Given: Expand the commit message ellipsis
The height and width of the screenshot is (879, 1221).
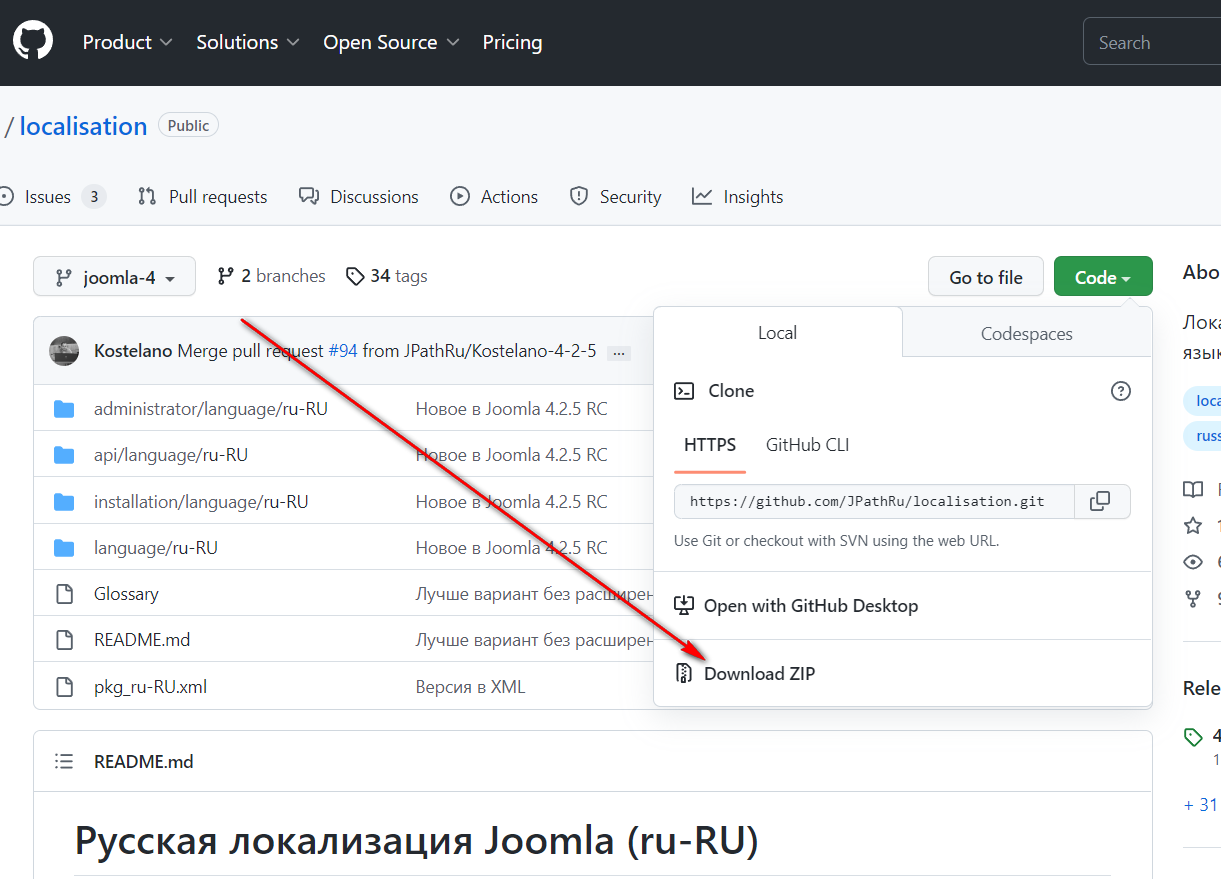Looking at the screenshot, I should pyautogui.click(x=618, y=352).
